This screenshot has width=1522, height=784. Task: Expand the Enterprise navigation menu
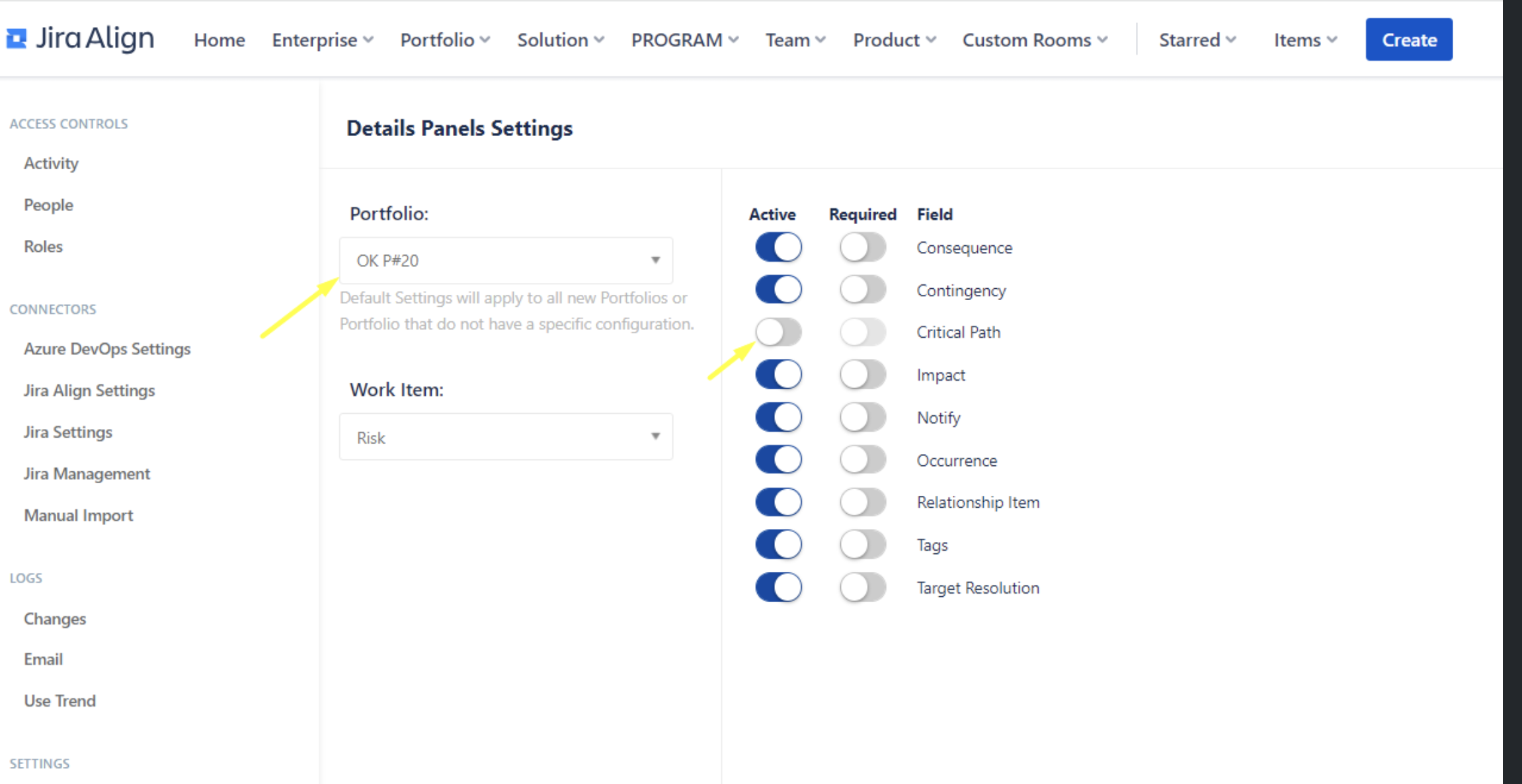click(x=322, y=40)
